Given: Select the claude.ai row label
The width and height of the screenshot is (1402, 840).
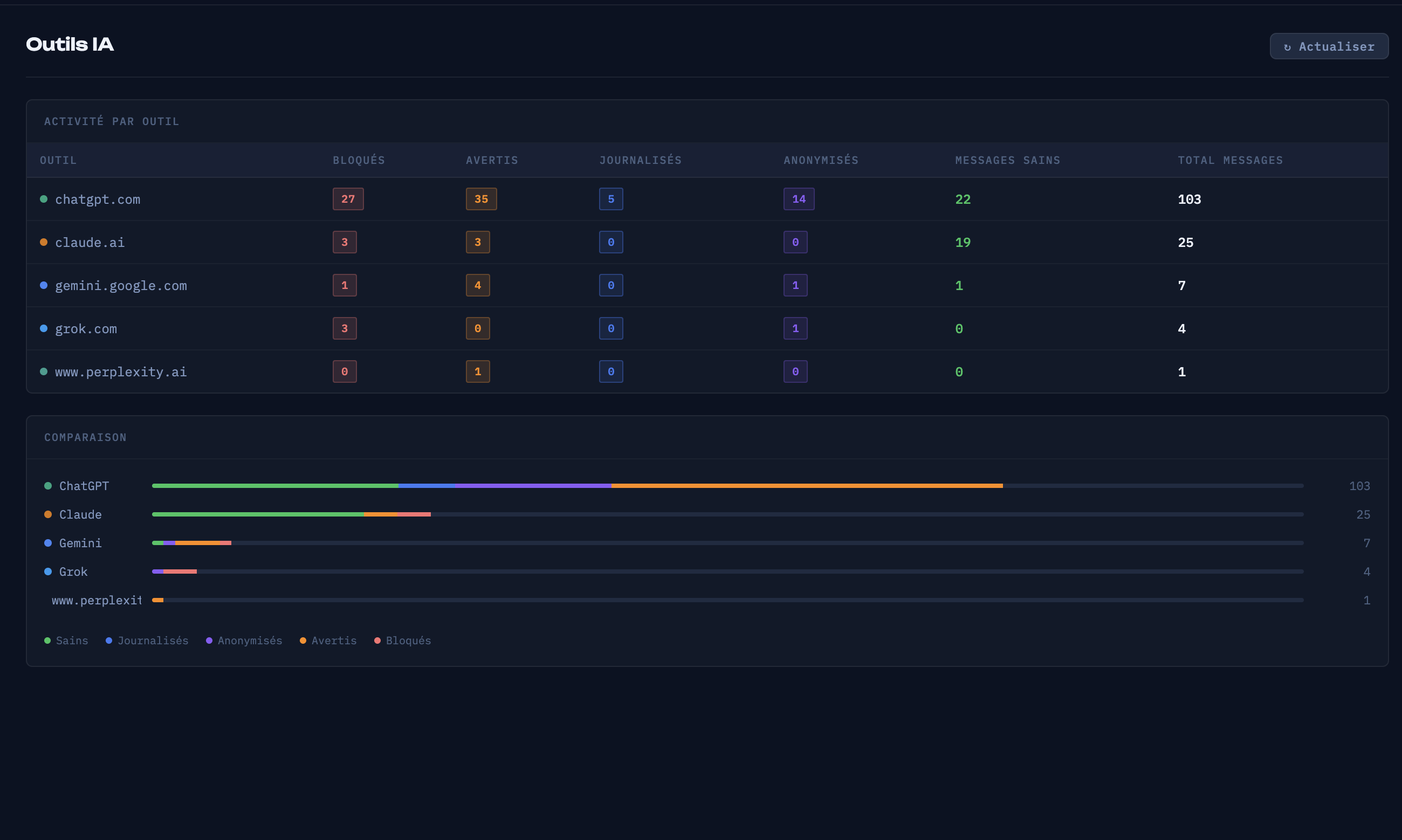Looking at the screenshot, I should (90, 242).
